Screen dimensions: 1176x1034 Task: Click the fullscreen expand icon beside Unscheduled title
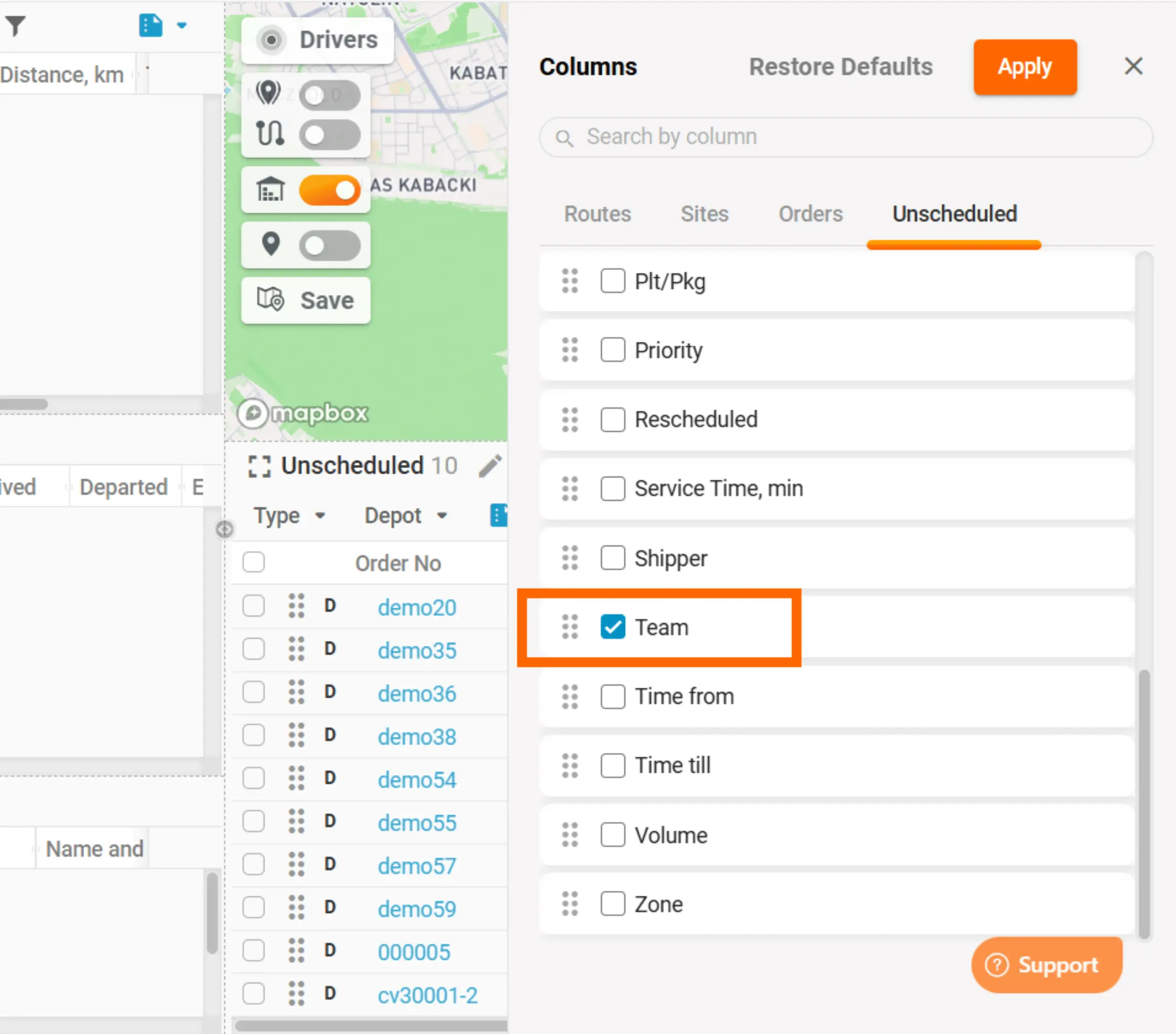click(x=259, y=467)
